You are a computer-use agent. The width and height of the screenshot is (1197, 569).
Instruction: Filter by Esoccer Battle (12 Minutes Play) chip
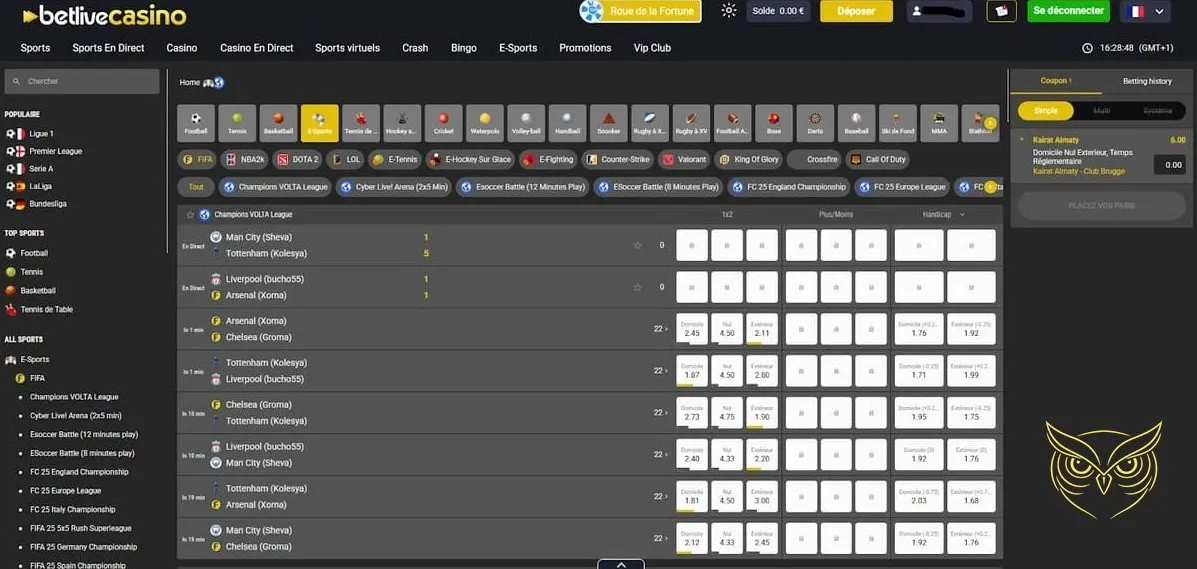pos(522,187)
